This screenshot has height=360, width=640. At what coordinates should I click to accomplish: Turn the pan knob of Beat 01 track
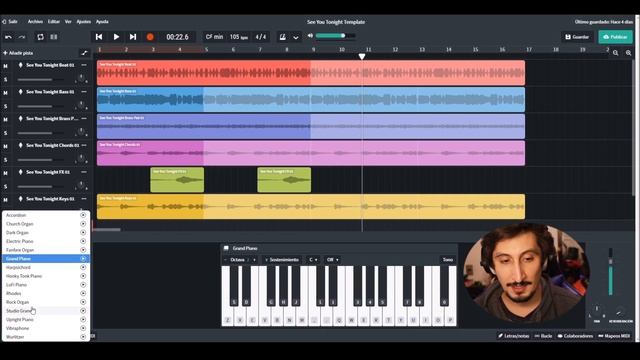tap(81, 78)
